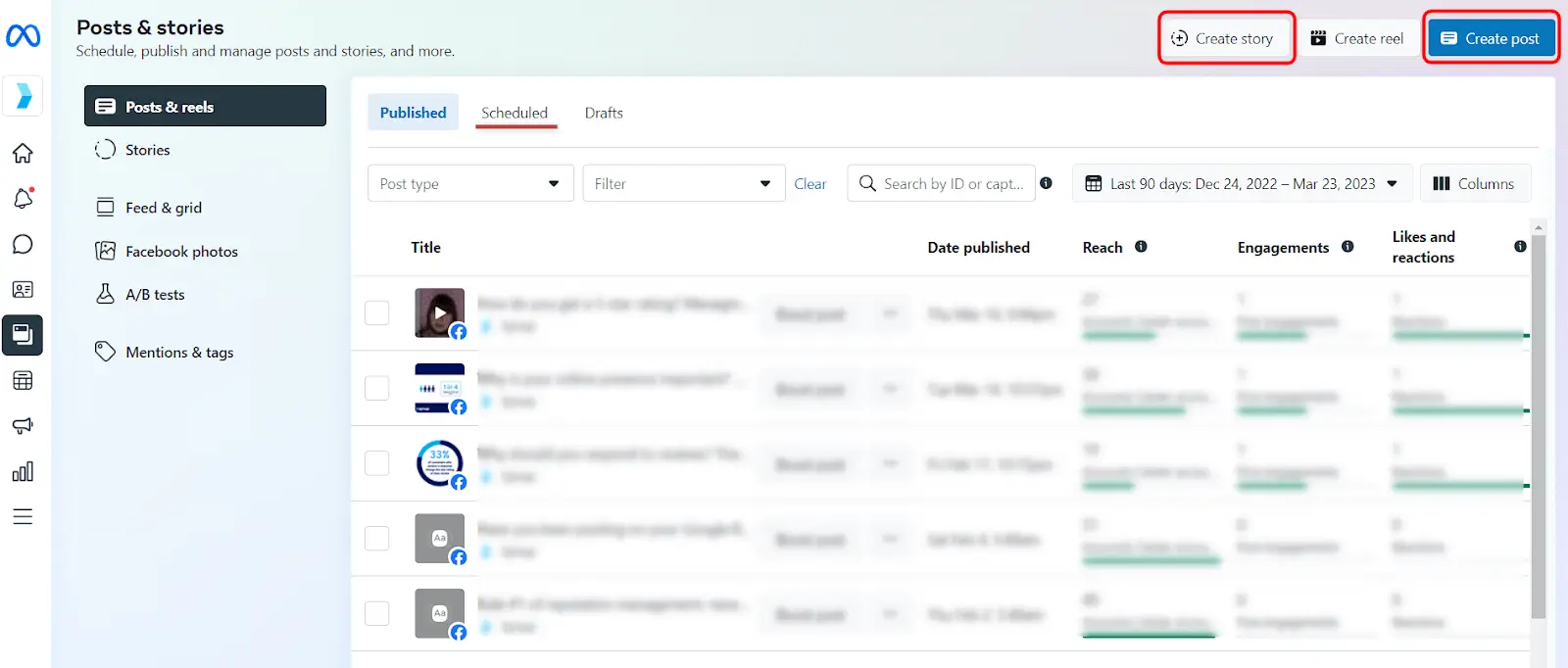Click the Title column header
The image size is (1568, 668).
pyautogui.click(x=425, y=247)
